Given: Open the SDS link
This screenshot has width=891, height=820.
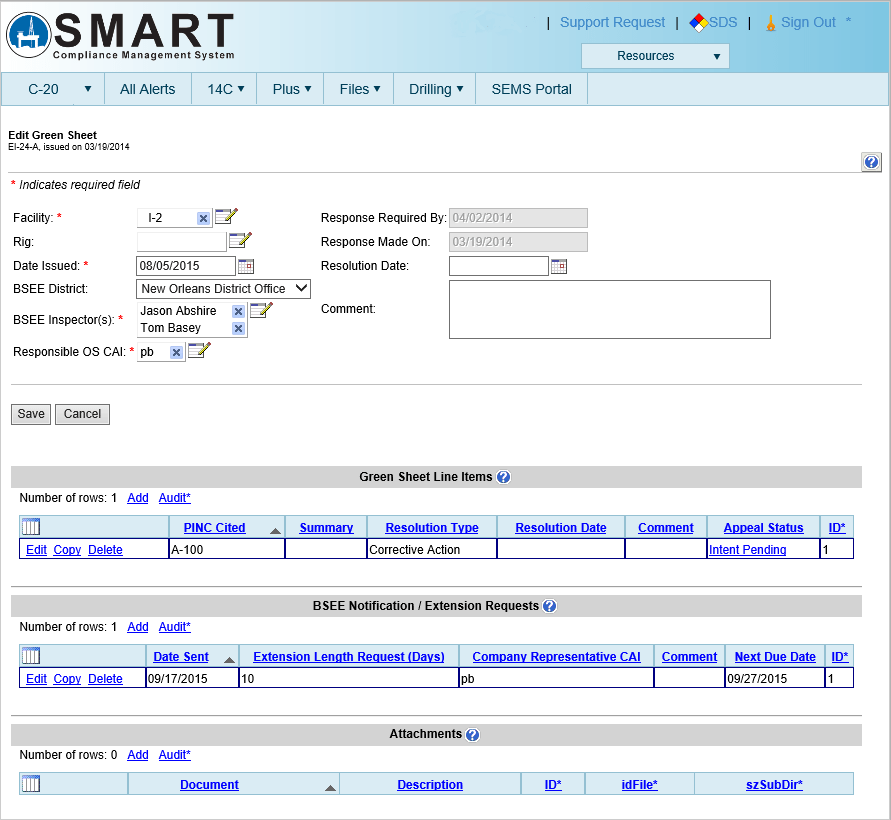Looking at the screenshot, I should pyautogui.click(x=723, y=22).
